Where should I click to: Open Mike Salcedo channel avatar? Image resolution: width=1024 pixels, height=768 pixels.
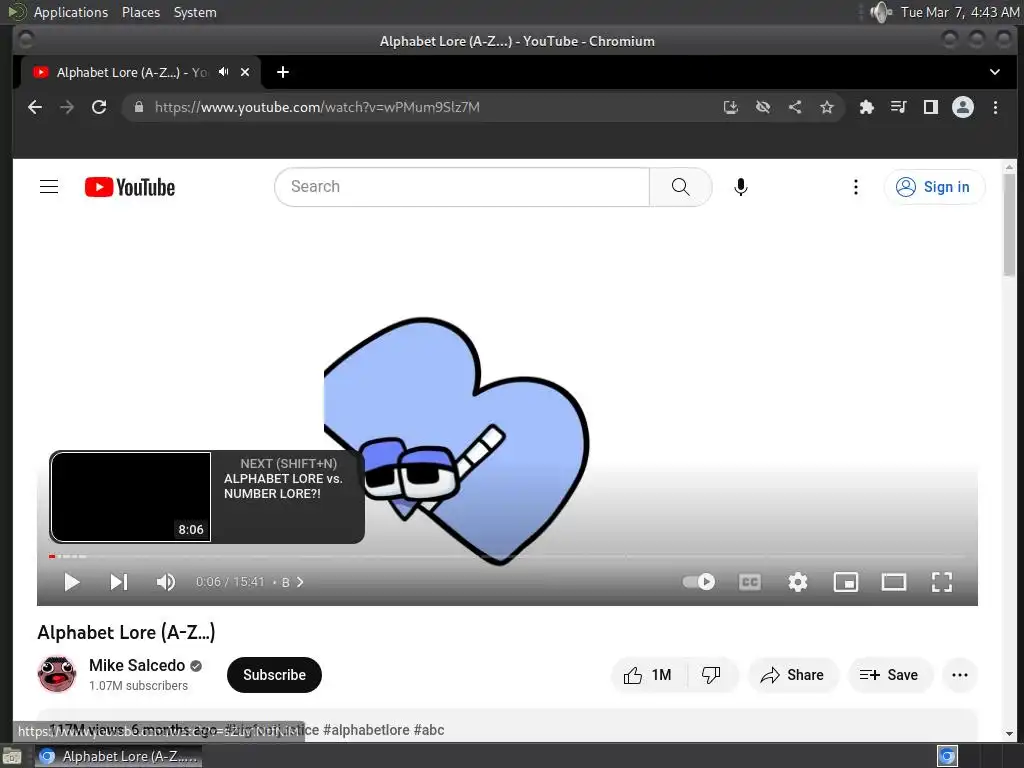(x=57, y=675)
